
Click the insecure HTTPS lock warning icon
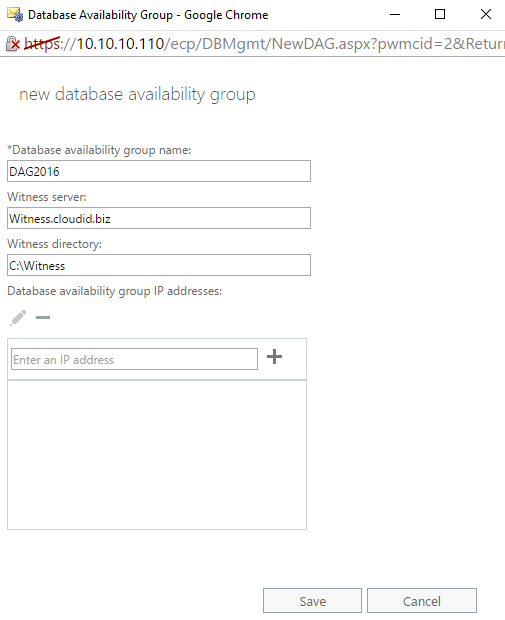coord(13,44)
